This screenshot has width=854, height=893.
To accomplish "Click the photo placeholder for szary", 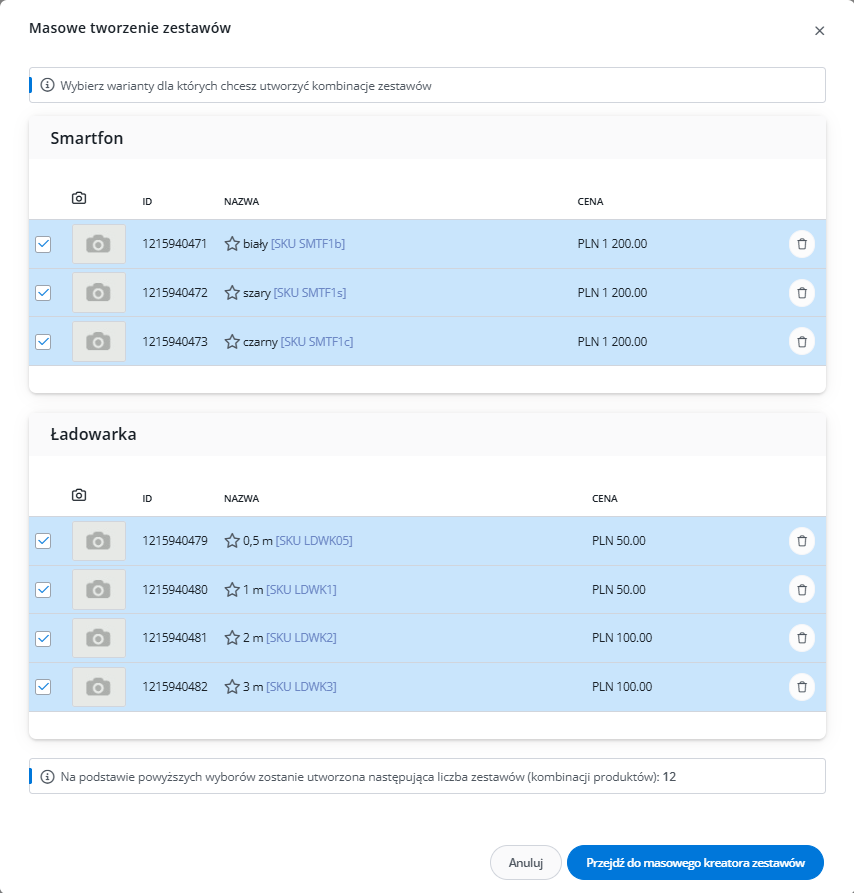I will [98, 293].
